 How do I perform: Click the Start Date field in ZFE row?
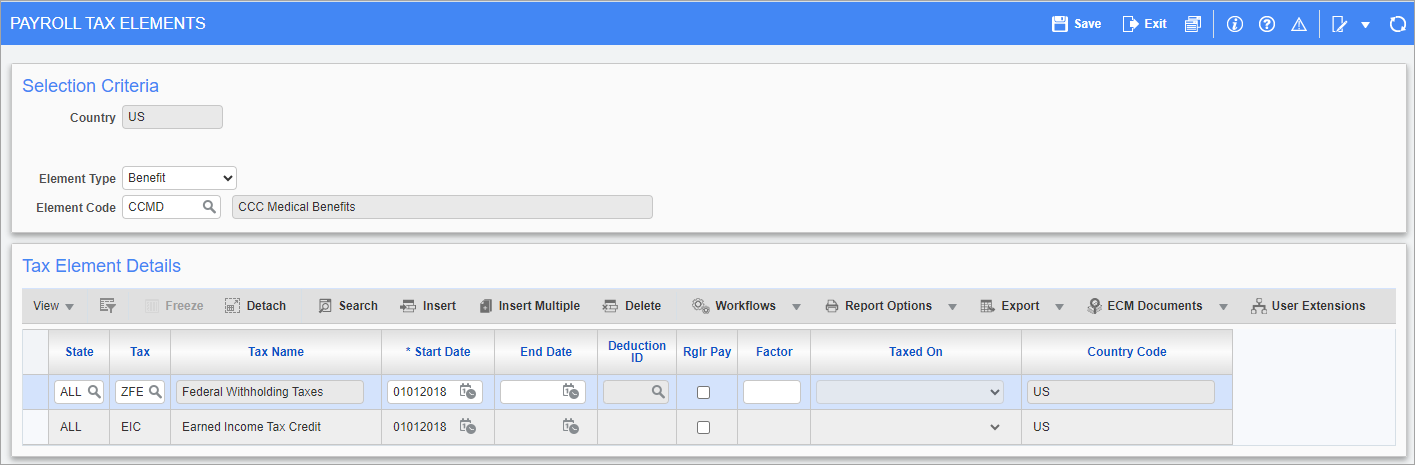tap(435, 392)
